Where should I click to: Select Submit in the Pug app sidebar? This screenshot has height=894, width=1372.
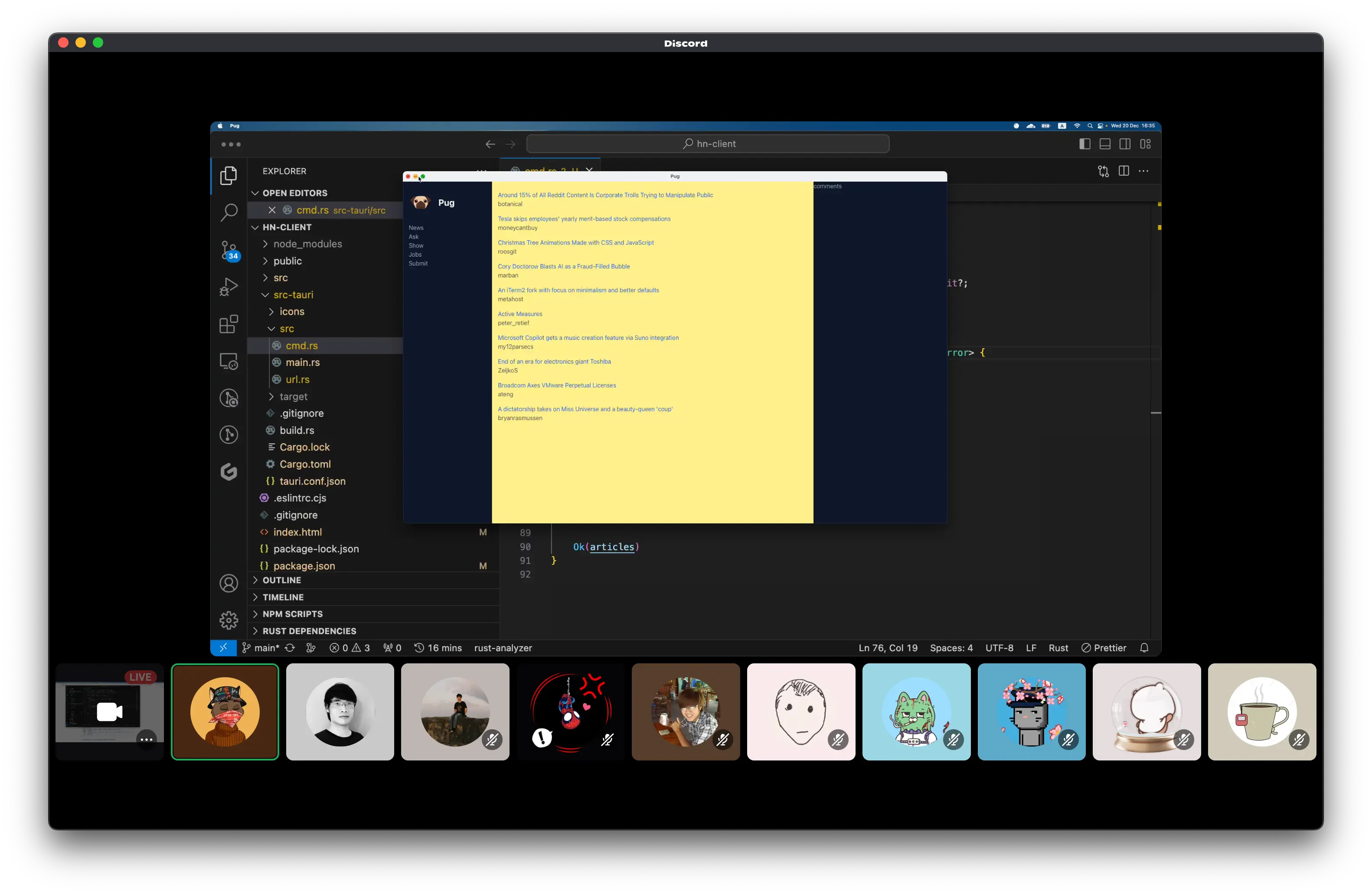click(418, 264)
